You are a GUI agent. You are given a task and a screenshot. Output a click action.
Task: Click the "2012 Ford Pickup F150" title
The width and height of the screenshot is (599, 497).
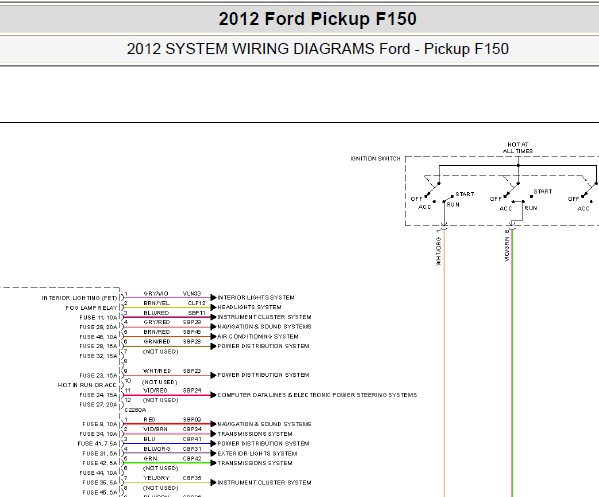[317, 19]
